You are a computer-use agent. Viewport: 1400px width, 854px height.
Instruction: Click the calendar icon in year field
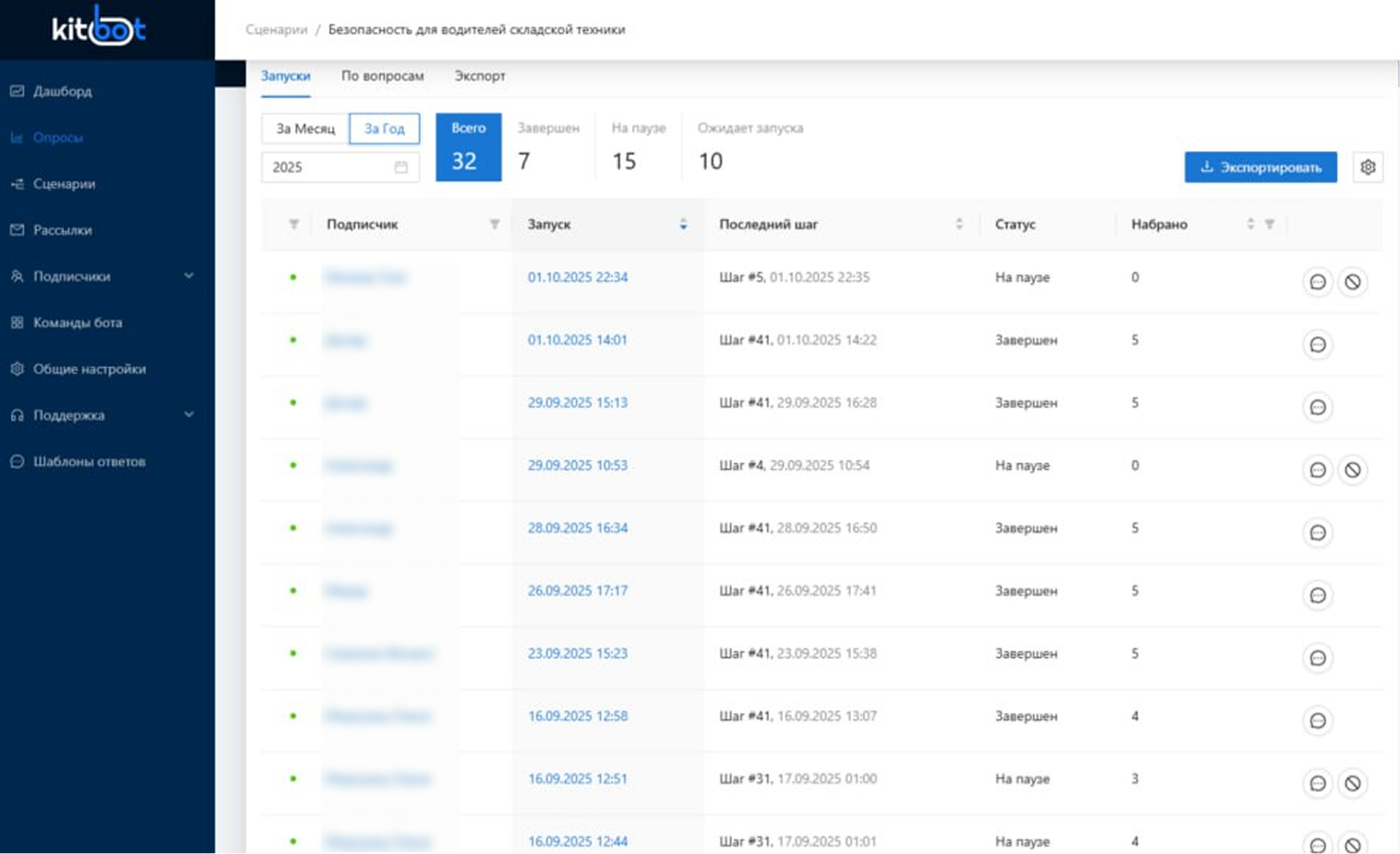pos(401,167)
